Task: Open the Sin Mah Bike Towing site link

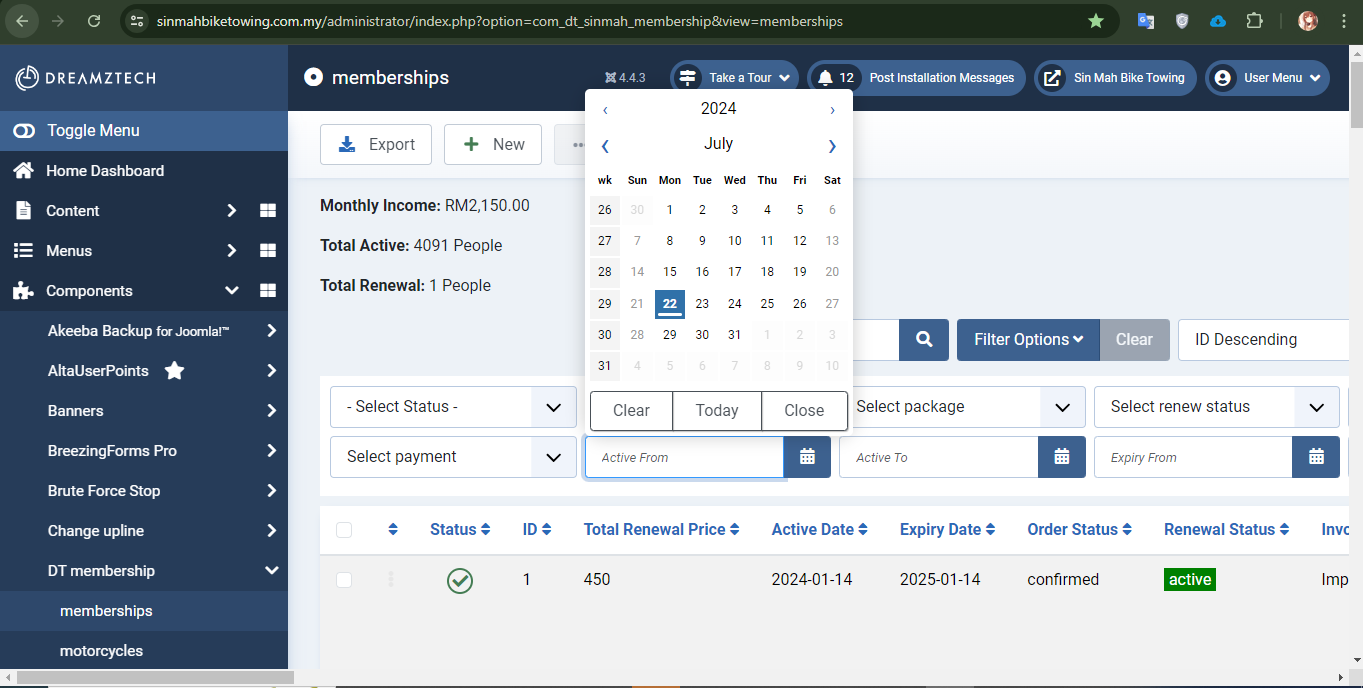Action: (1115, 78)
